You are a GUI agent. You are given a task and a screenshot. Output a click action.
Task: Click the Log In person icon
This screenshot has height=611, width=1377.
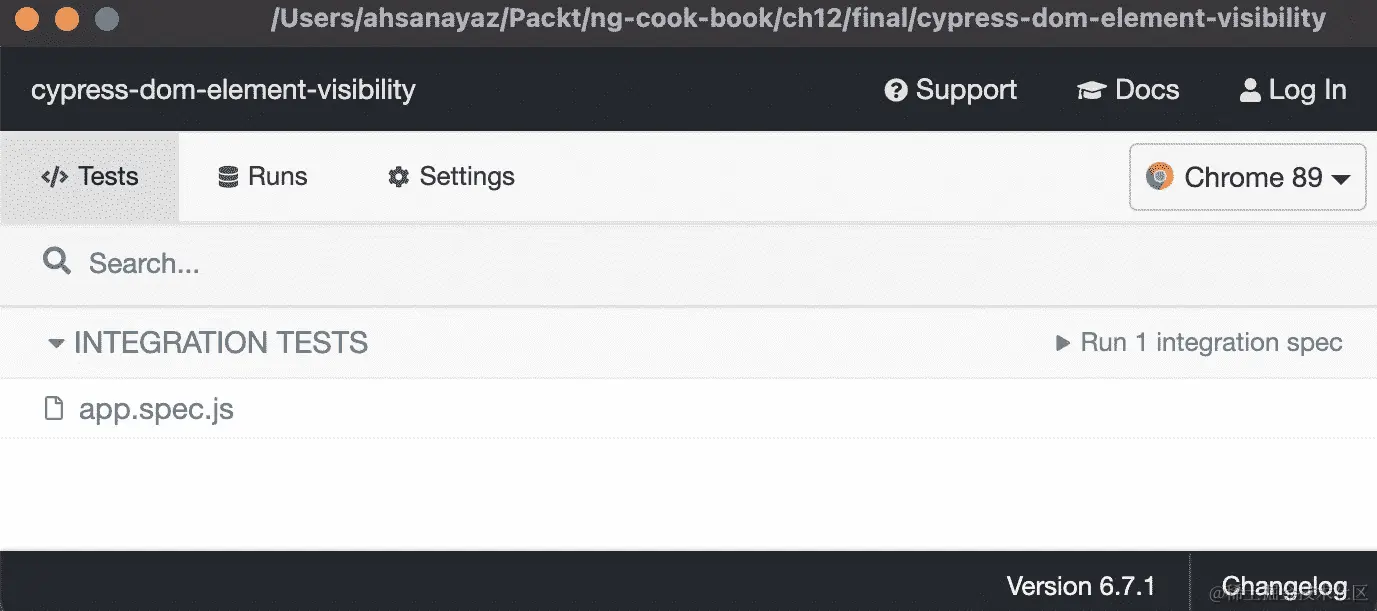[x=1249, y=89]
